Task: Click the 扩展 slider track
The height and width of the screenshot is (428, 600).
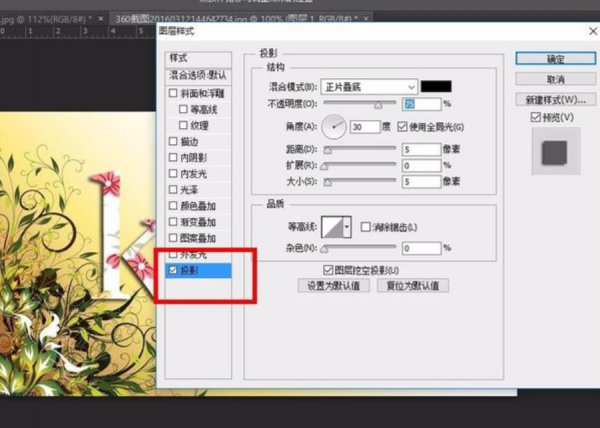Action: [x=360, y=164]
